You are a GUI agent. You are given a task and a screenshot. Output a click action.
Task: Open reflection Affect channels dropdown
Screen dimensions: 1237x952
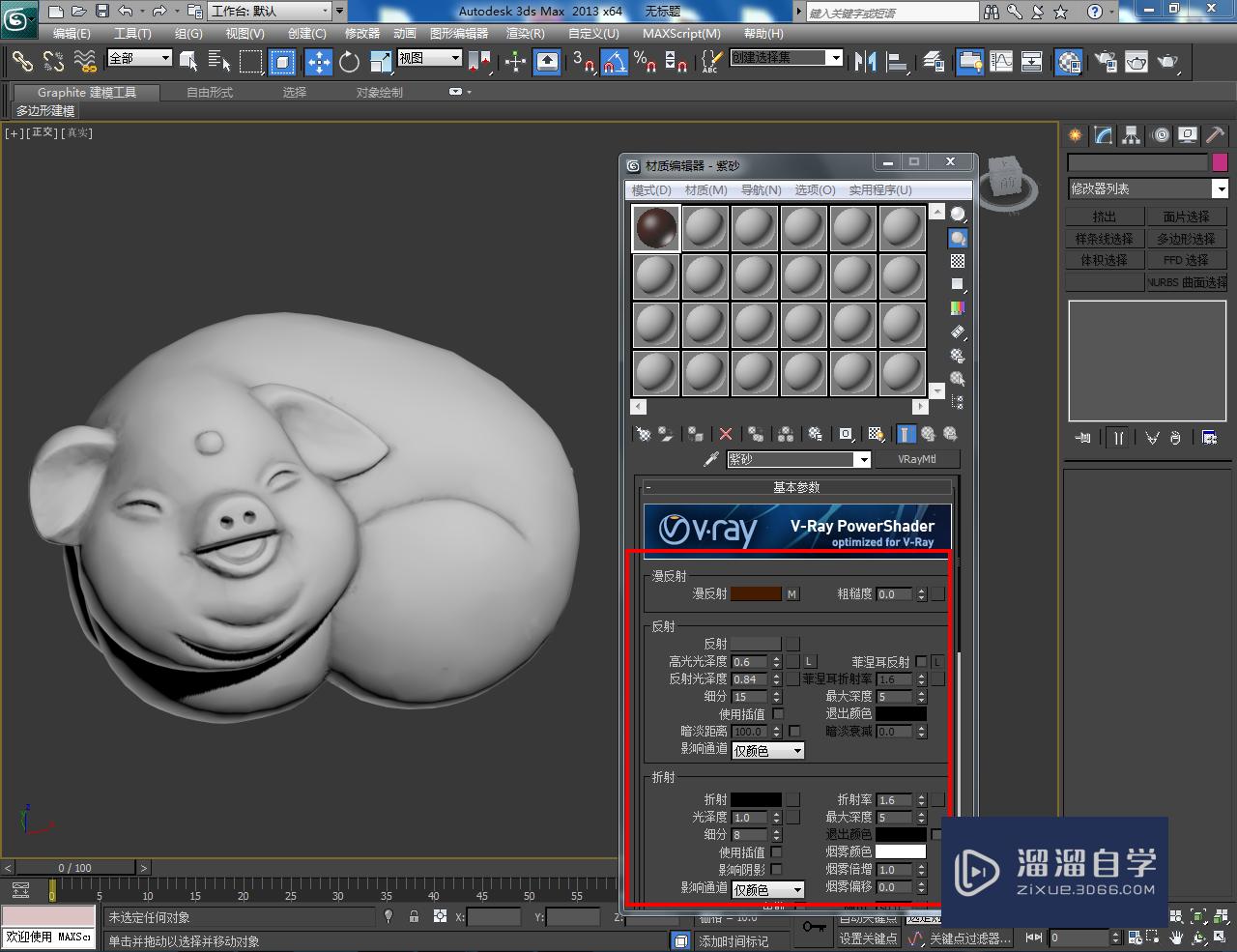[768, 751]
